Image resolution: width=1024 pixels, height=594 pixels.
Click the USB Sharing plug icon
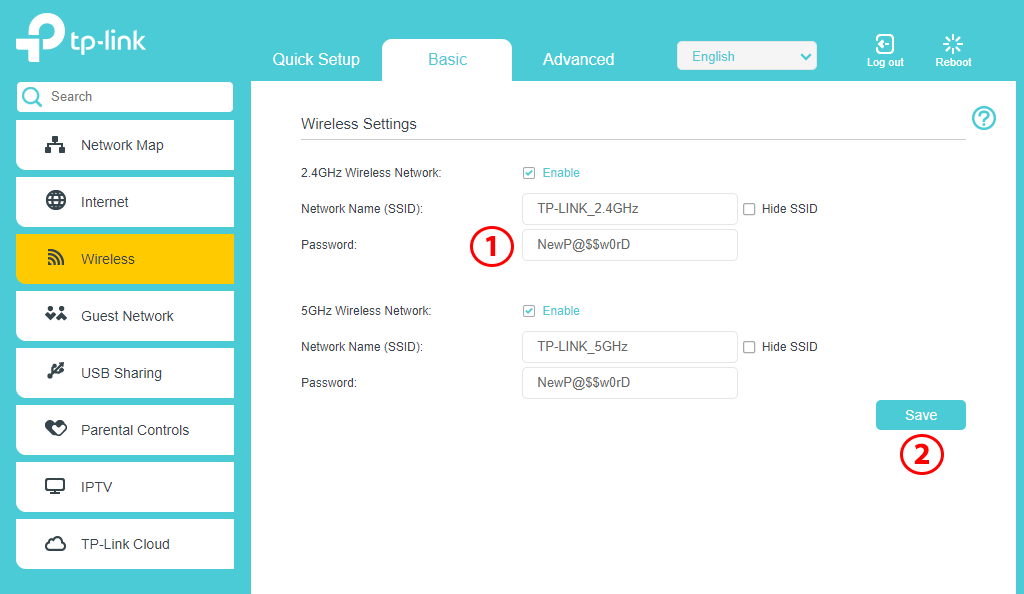coord(56,371)
